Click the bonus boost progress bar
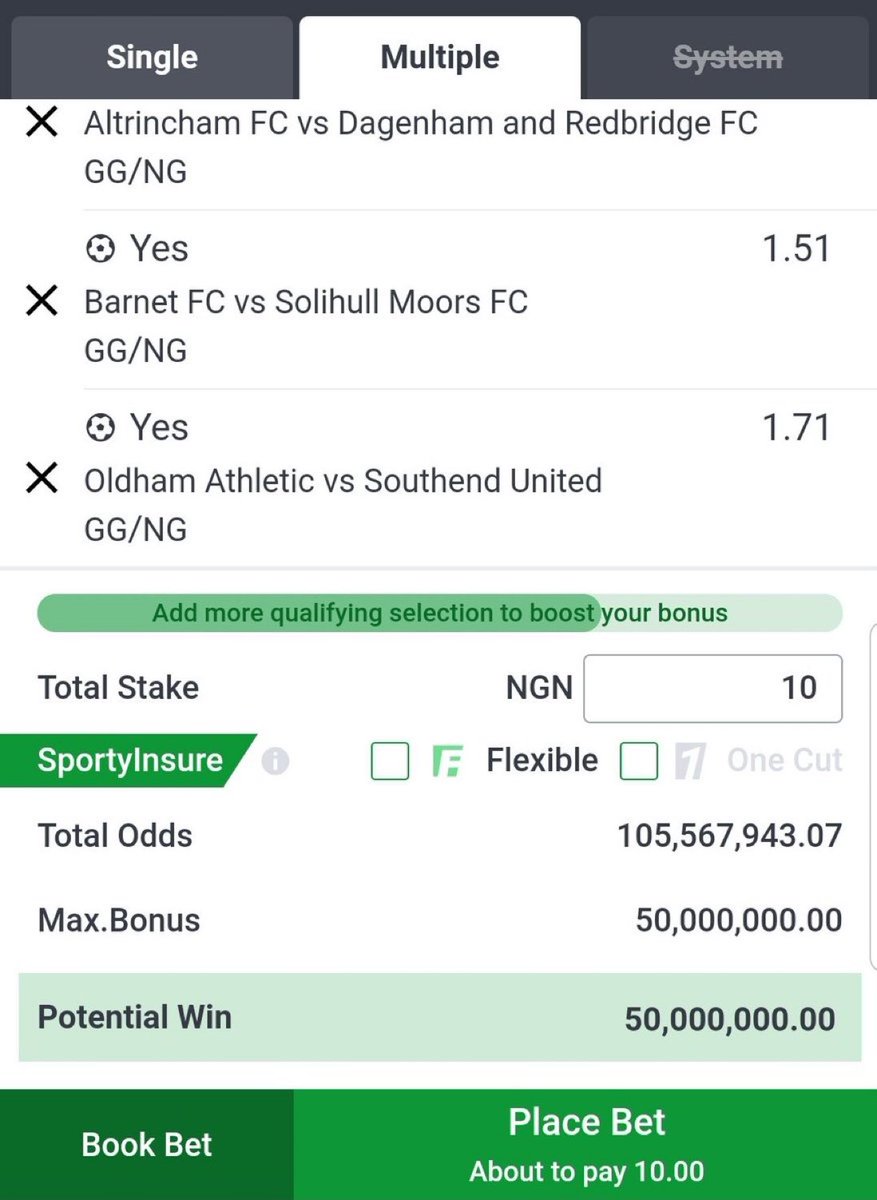877x1200 pixels. click(x=440, y=613)
